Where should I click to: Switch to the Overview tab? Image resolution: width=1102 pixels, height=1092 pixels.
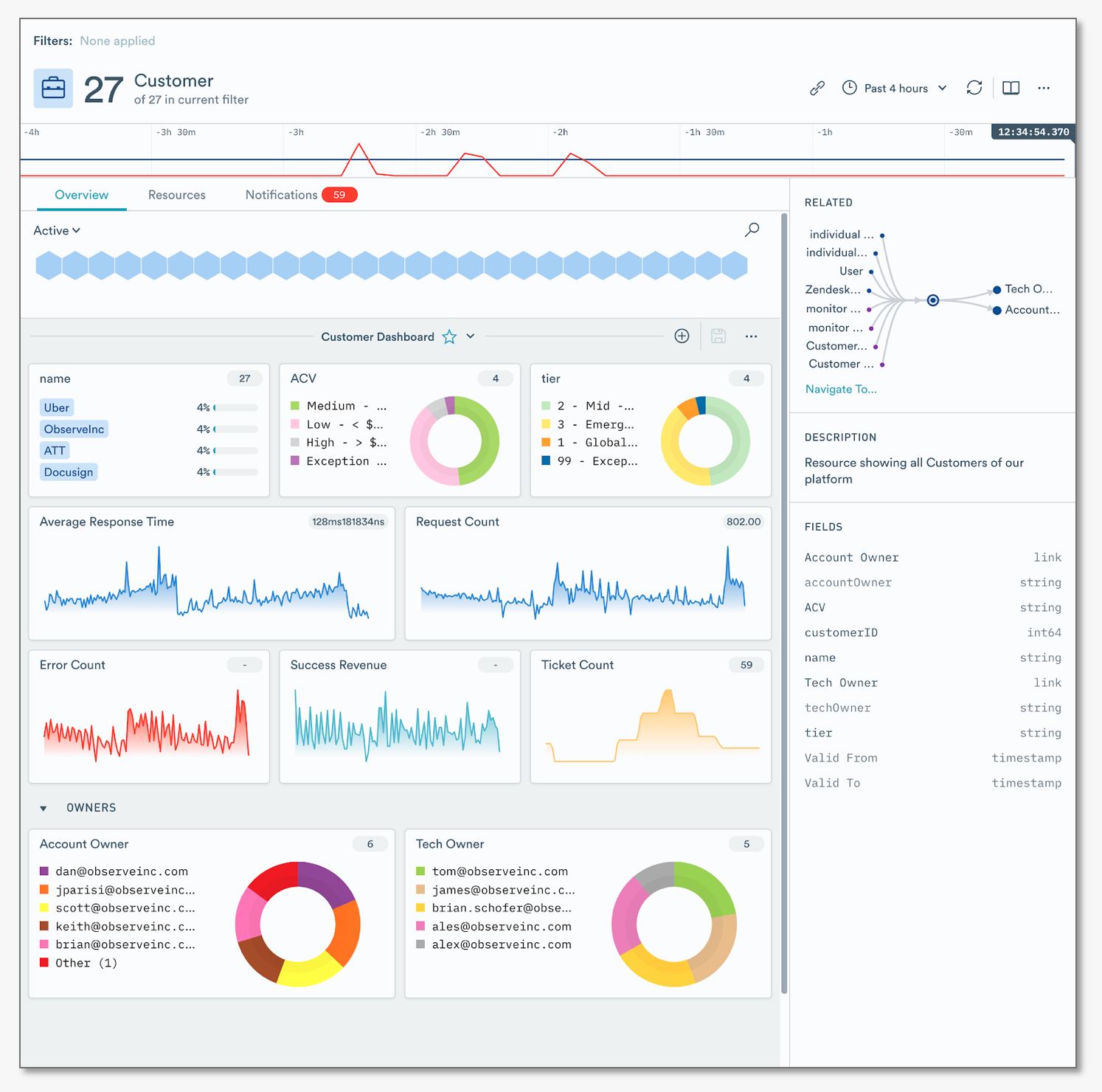click(x=81, y=195)
